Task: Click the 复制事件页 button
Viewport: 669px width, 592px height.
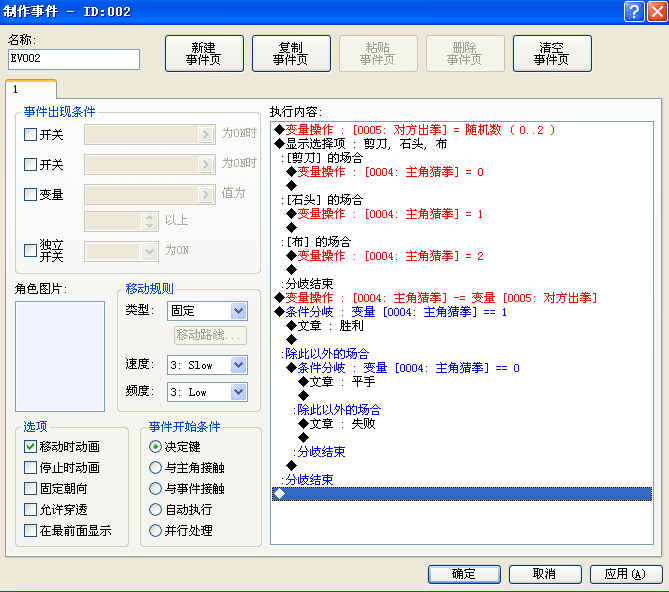Action: tap(291, 53)
